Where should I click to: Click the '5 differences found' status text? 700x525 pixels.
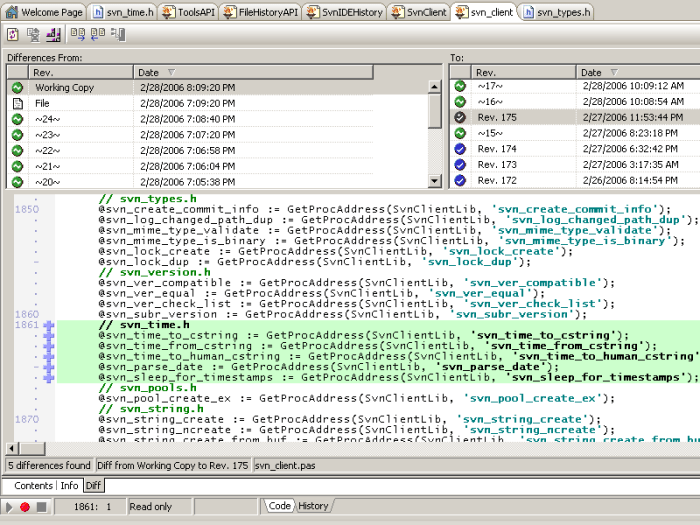click(49, 466)
